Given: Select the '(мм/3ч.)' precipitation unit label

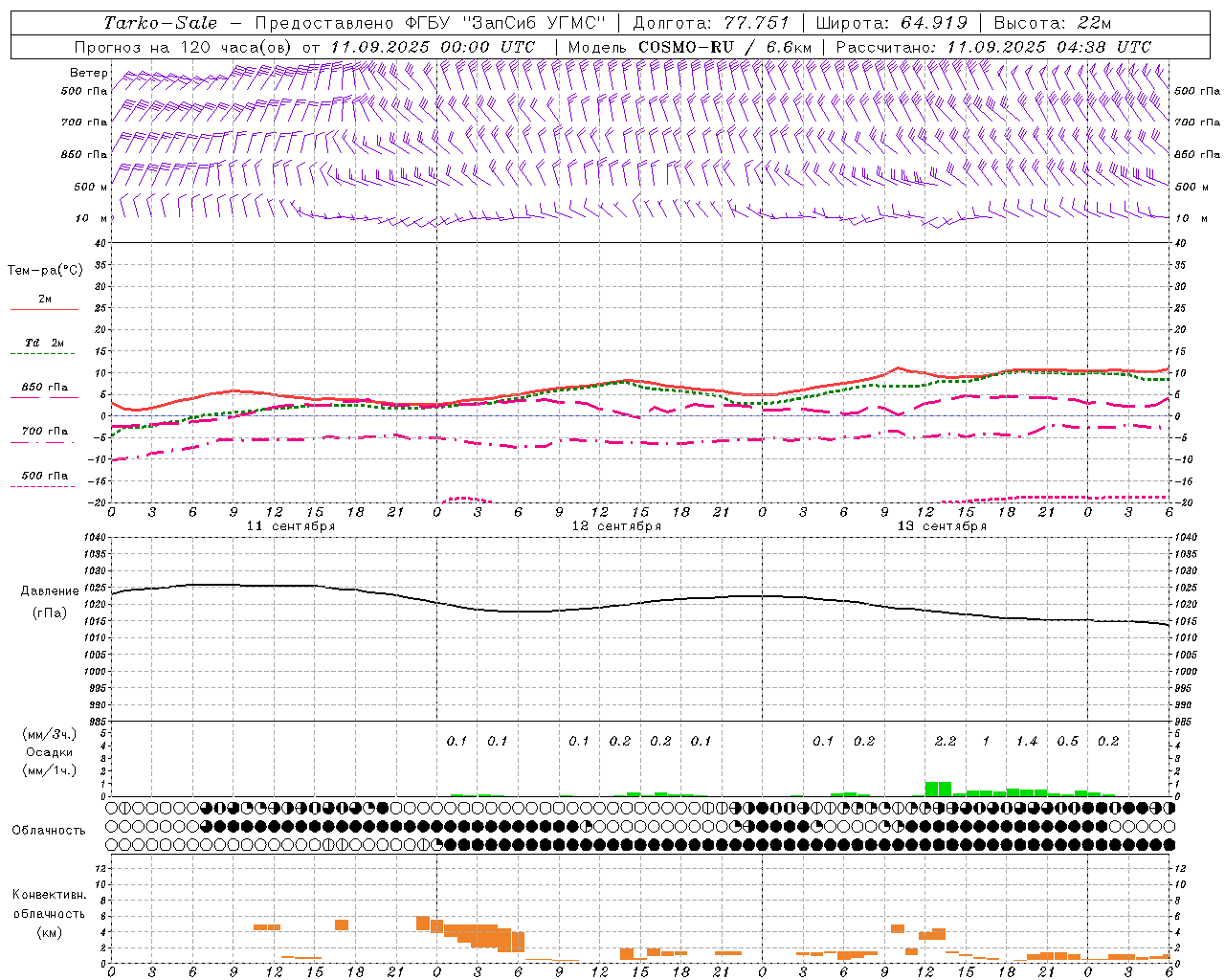Looking at the screenshot, I should click(x=50, y=735).
